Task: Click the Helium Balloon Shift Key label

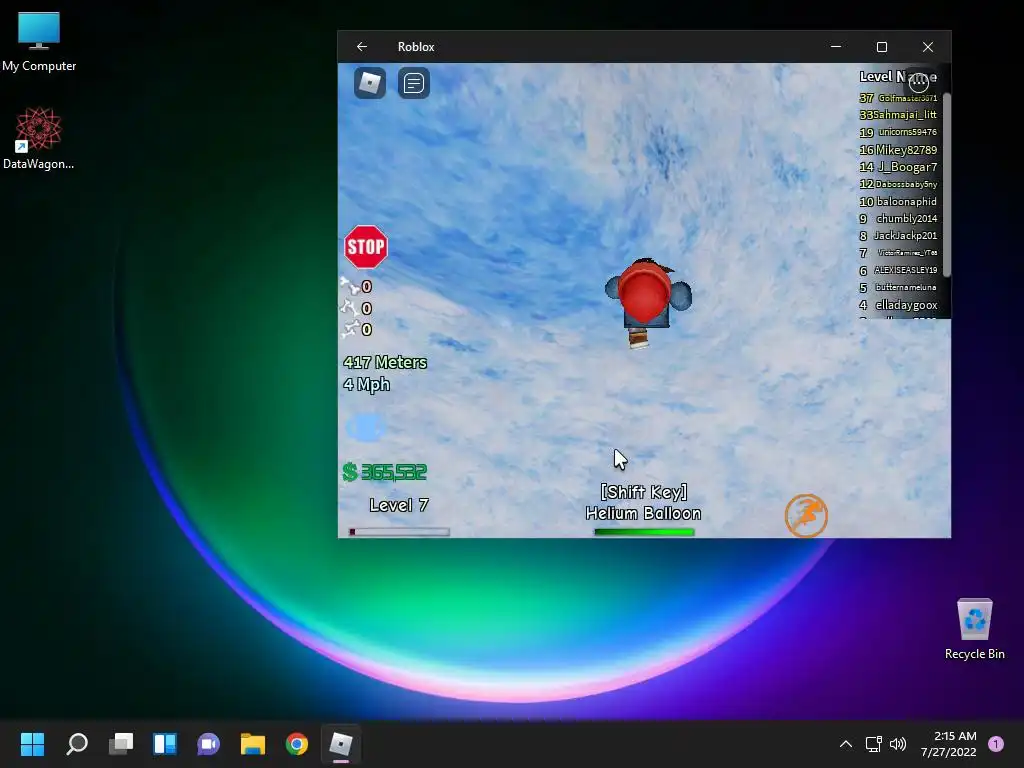Action: [643, 502]
